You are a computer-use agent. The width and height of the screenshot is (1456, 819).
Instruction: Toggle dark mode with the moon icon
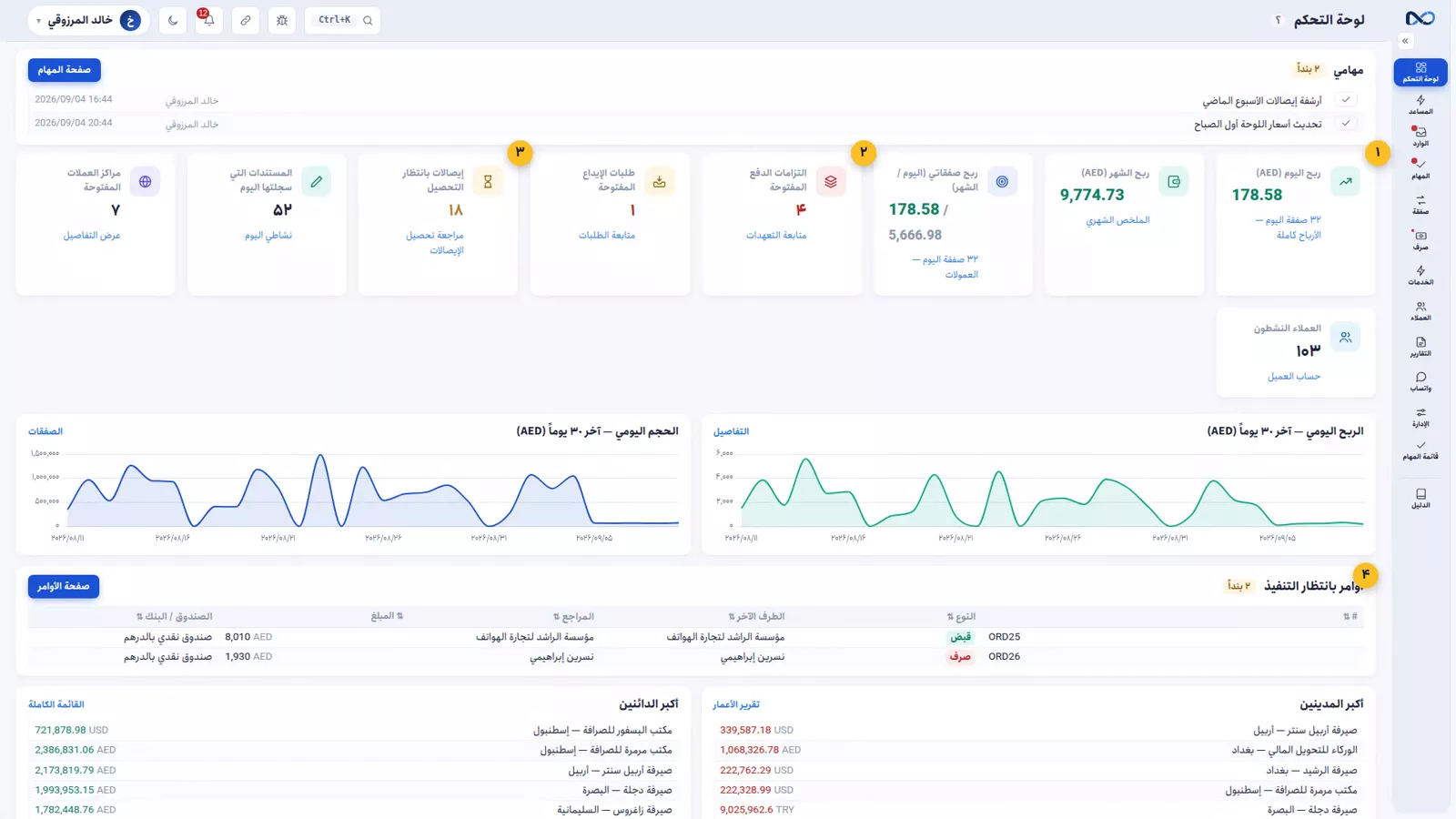click(x=173, y=20)
